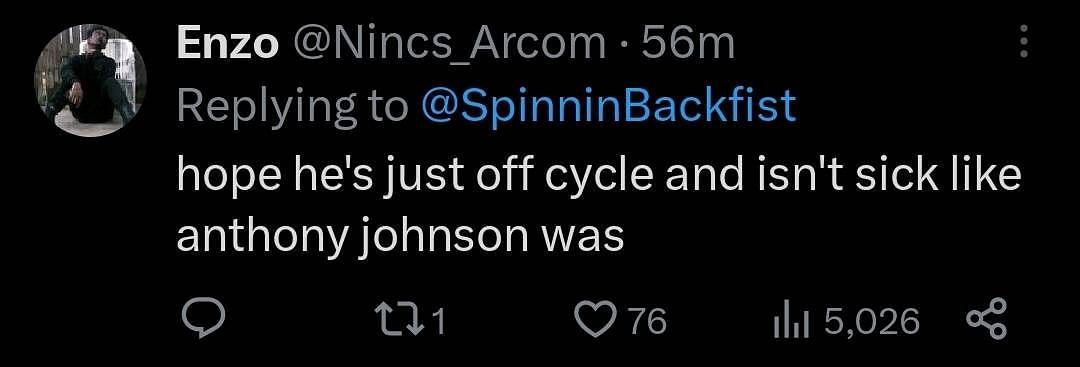Open the profile via display name Enzo
1080x367 pixels.
coord(228,45)
